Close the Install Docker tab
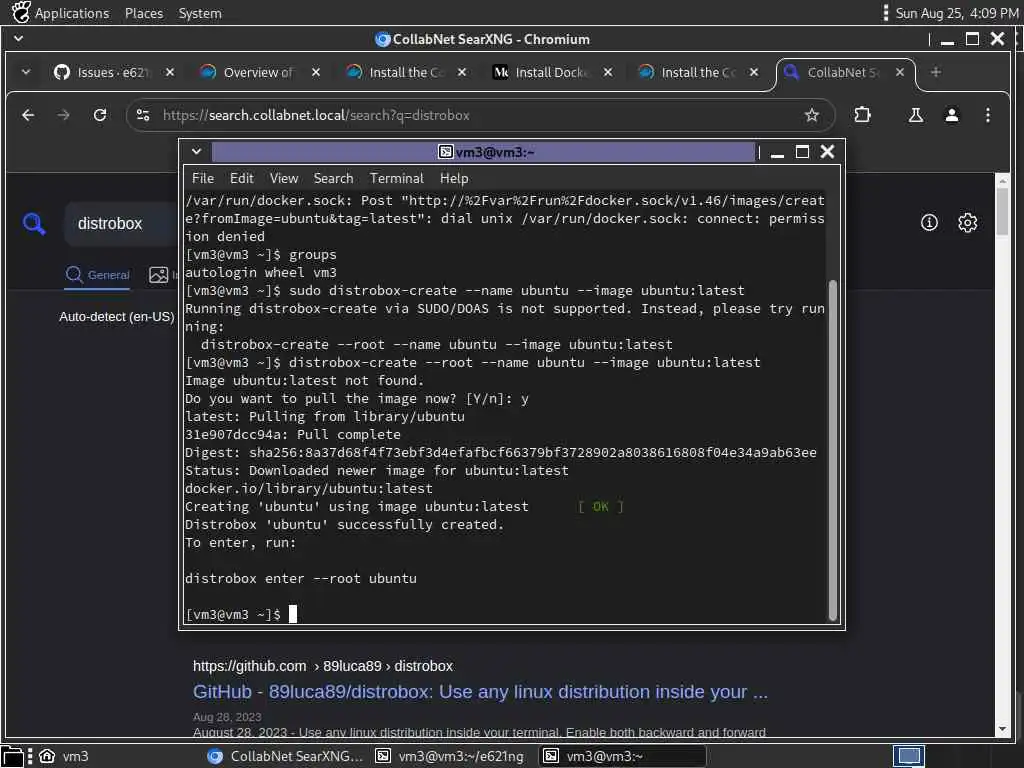Screen dimensions: 1024x768 (608, 72)
